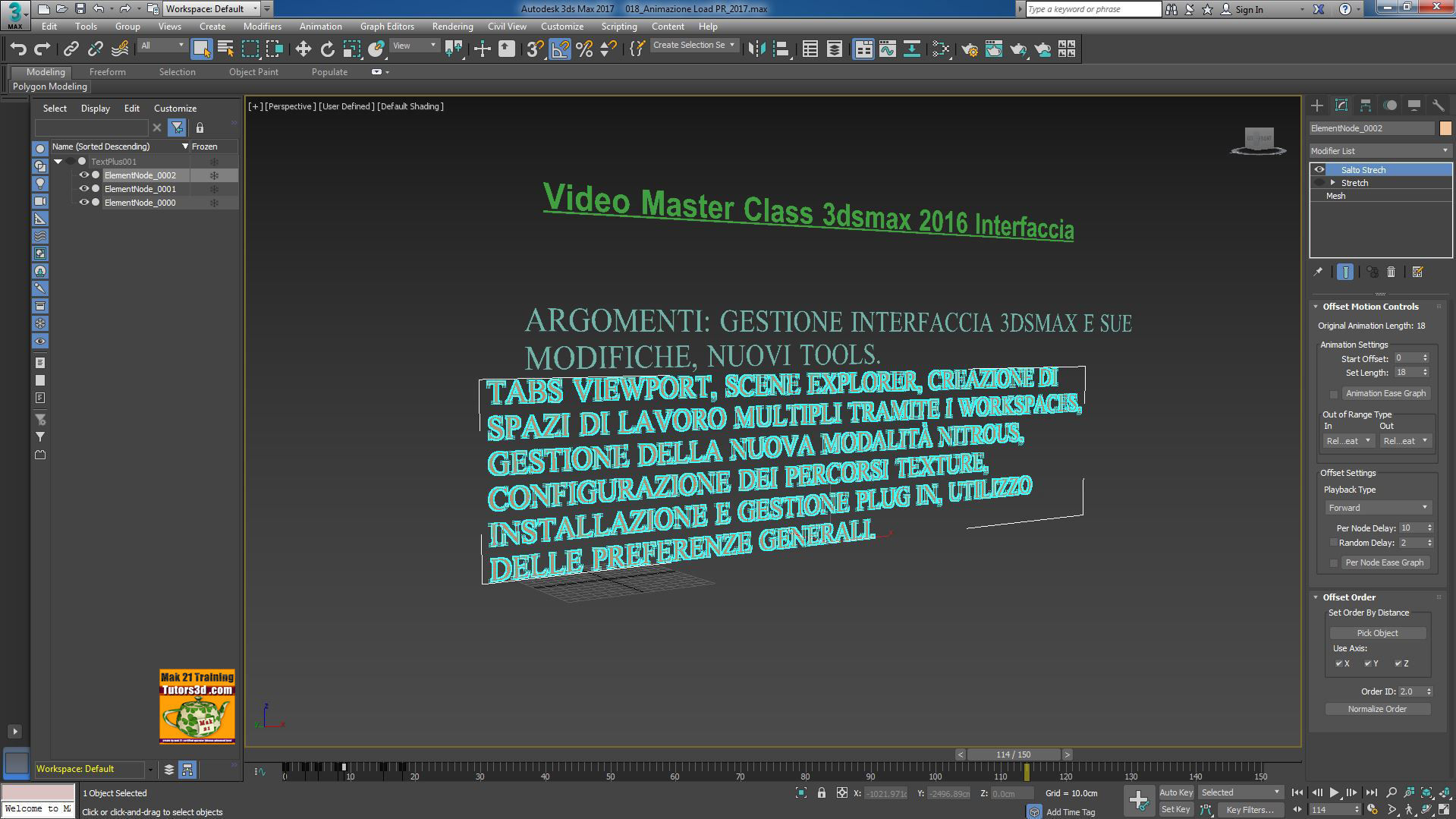Switch to the Freeform ribbon tab
This screenshot has height=819, width=1456.
point(108,72)
